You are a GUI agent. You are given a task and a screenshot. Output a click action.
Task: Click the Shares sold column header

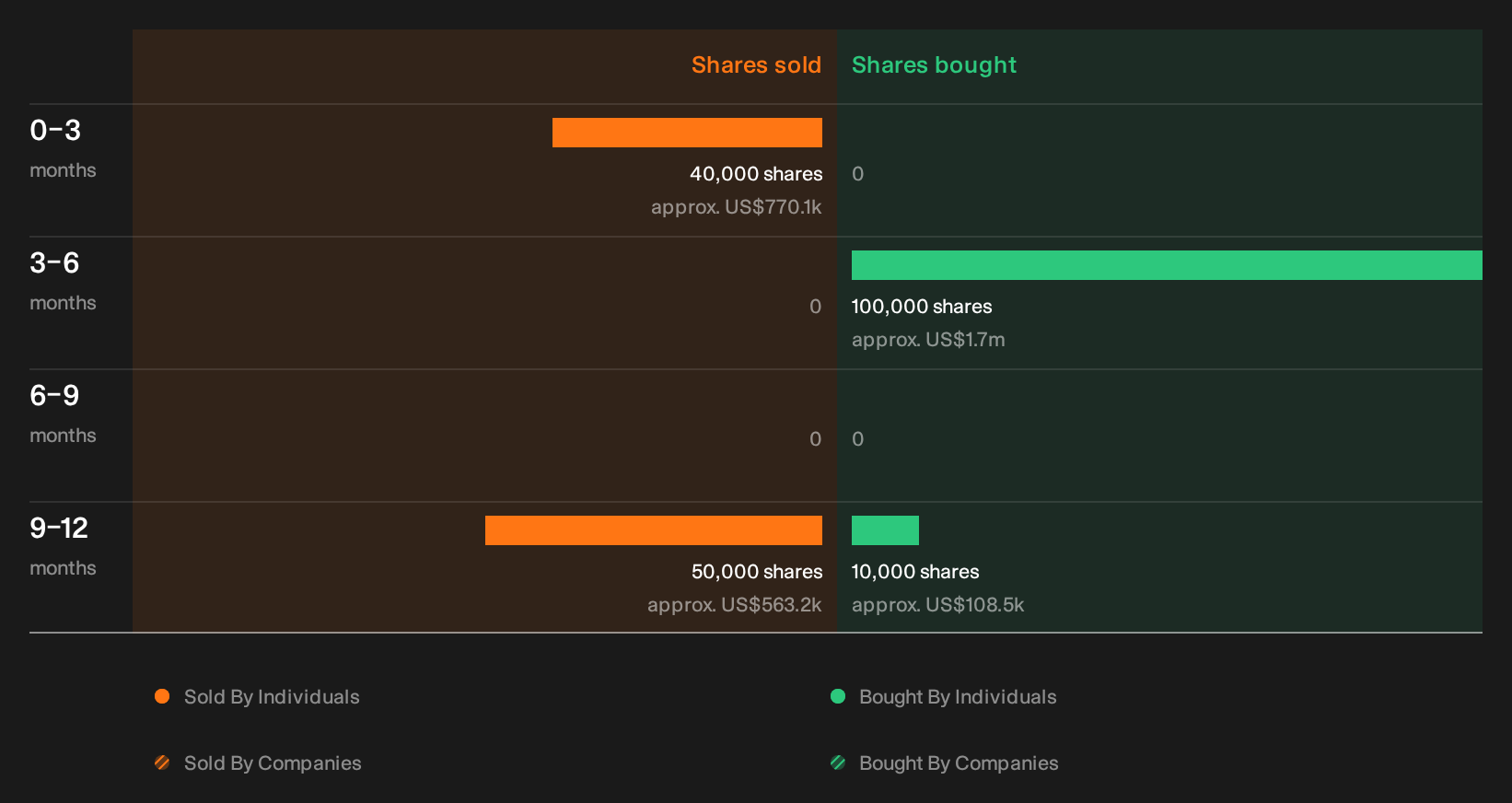coord(756,65)
